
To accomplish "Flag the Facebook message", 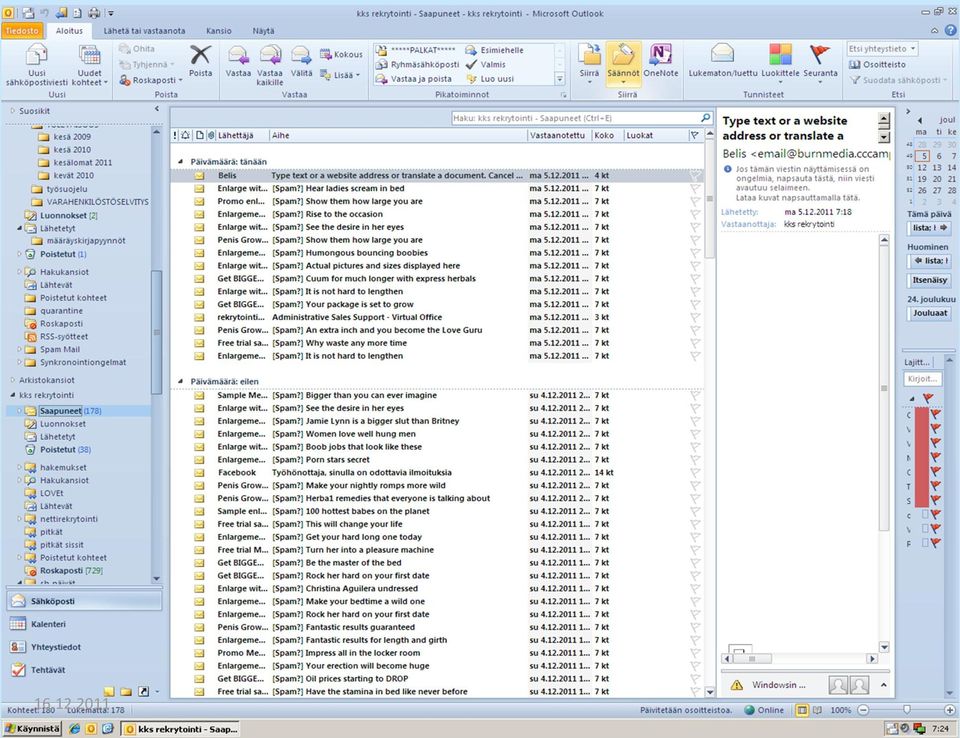I will [695, 473].
